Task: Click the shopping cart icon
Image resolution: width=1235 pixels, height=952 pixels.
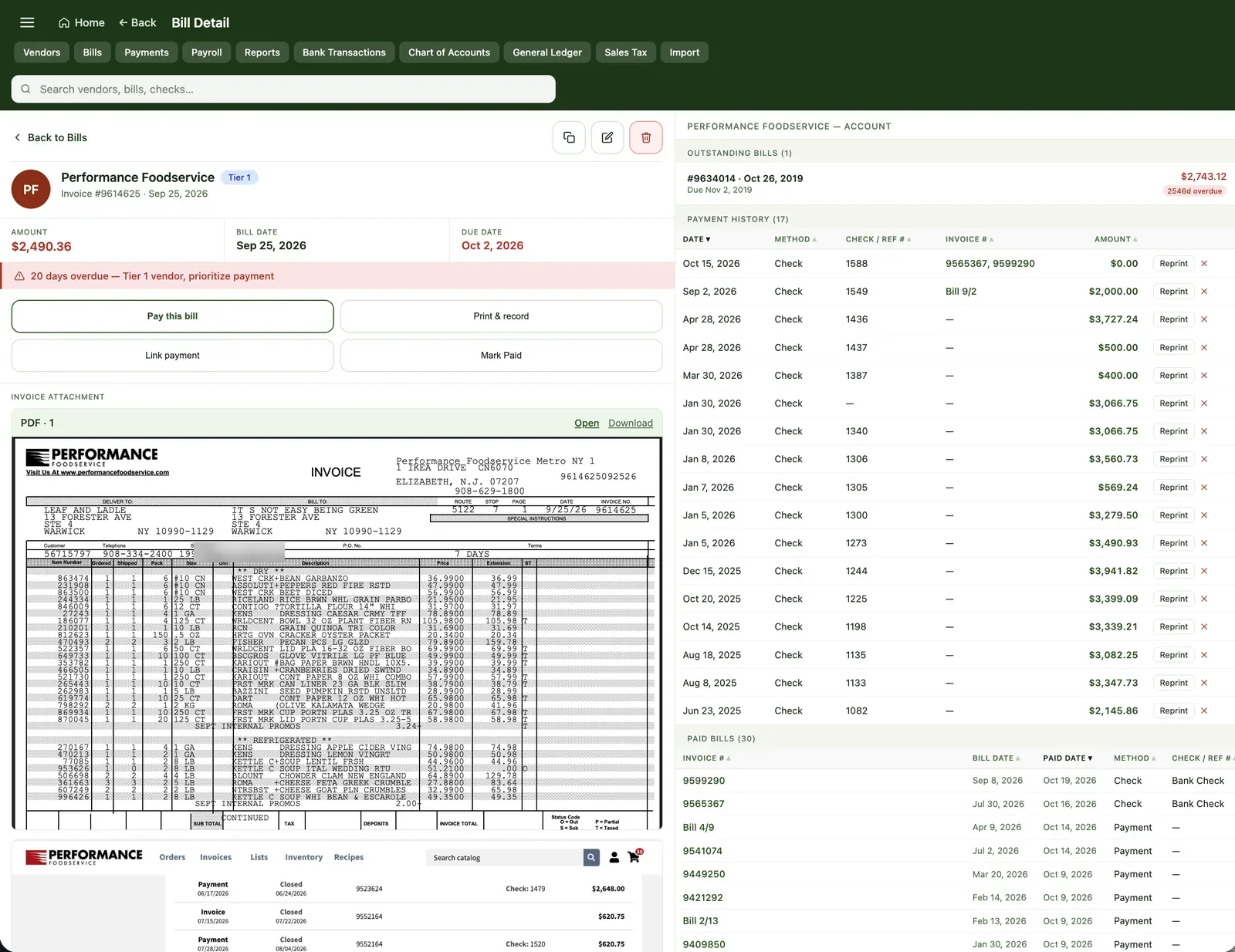Action: click(634, 857)
